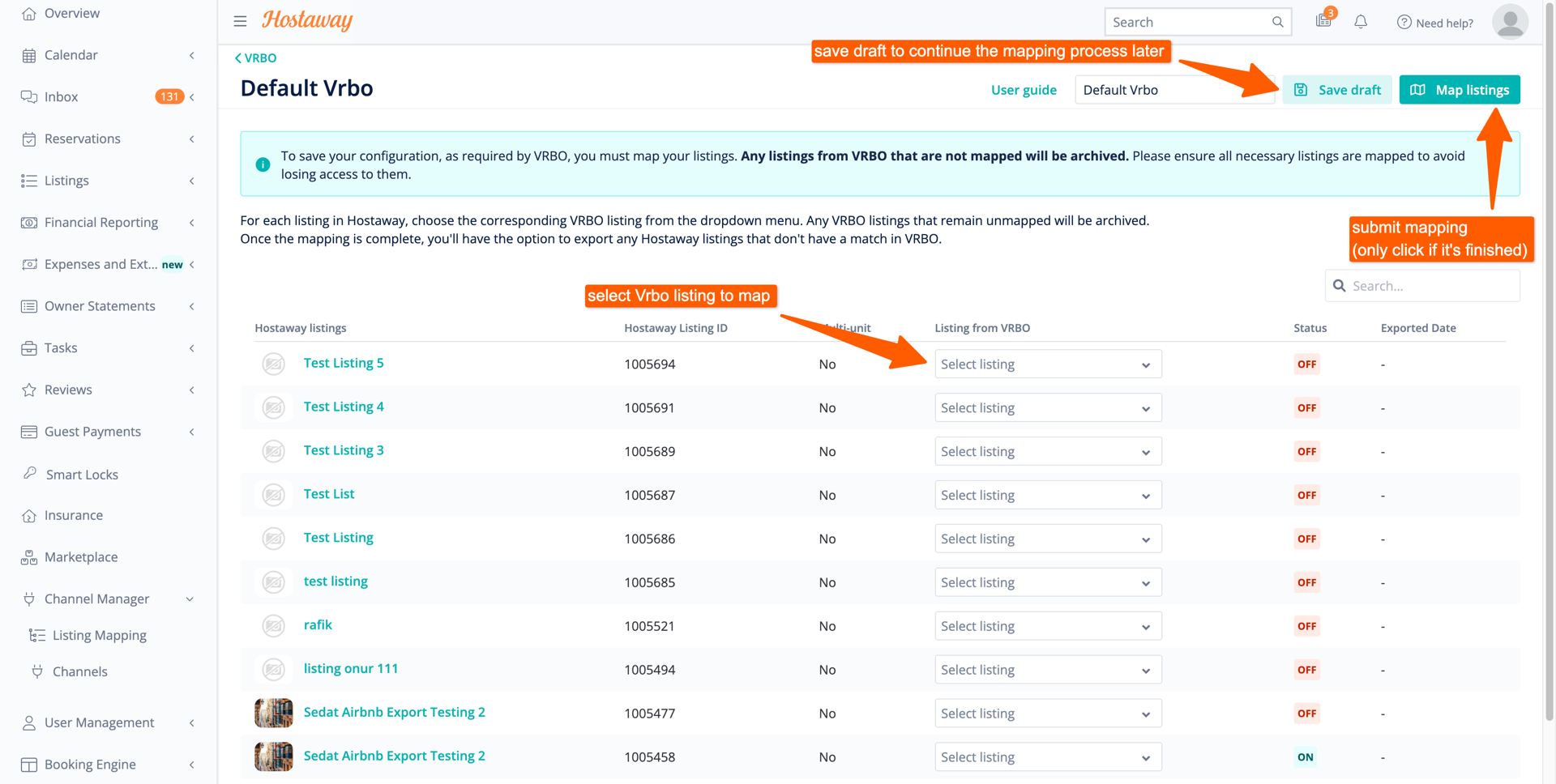Open the hamburger menu icon
This screenshot has height=784, width=1556.
pos(240,21)
